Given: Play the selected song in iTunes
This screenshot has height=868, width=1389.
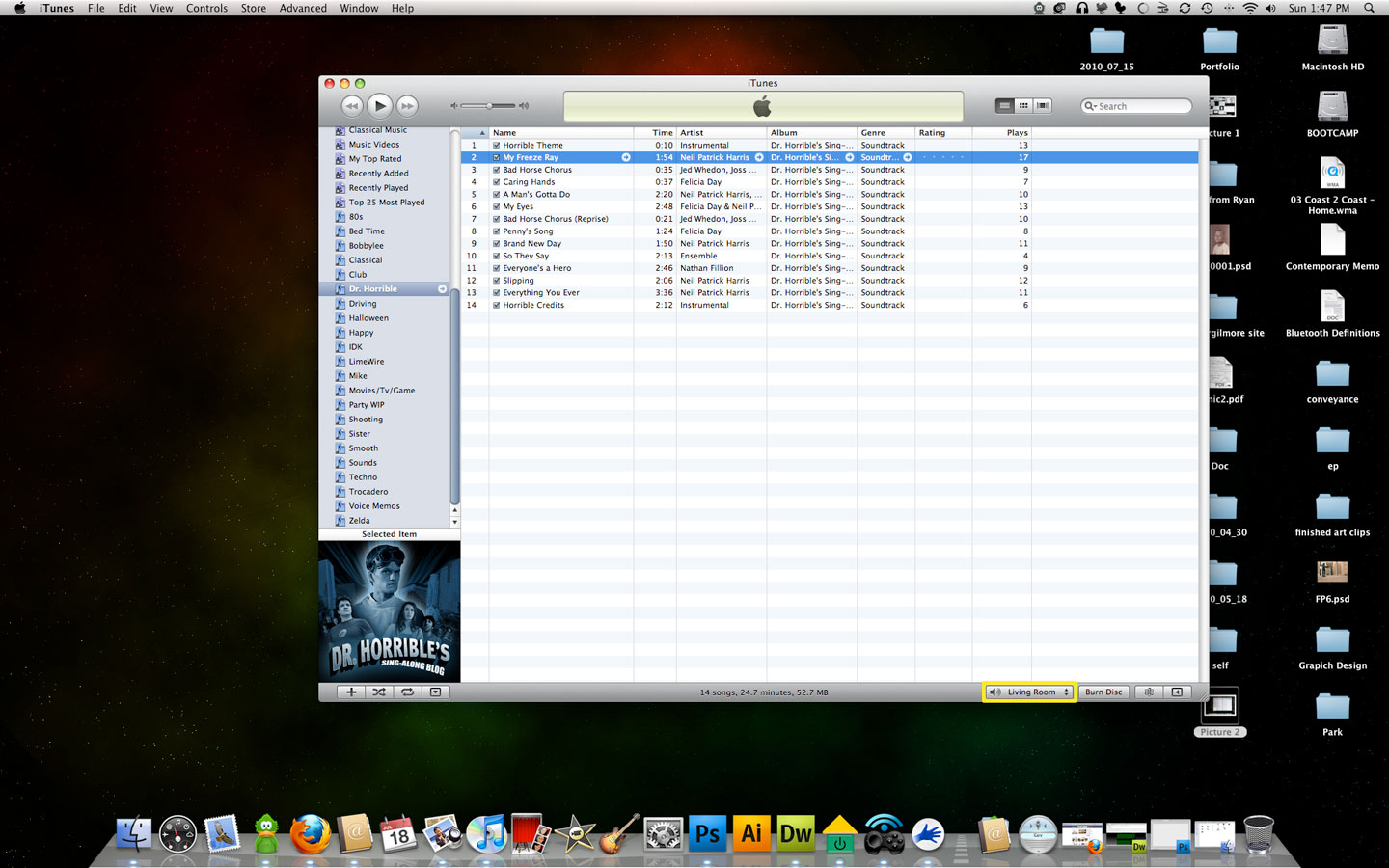Looking at the screenshot, I should [x=380, y=106].
